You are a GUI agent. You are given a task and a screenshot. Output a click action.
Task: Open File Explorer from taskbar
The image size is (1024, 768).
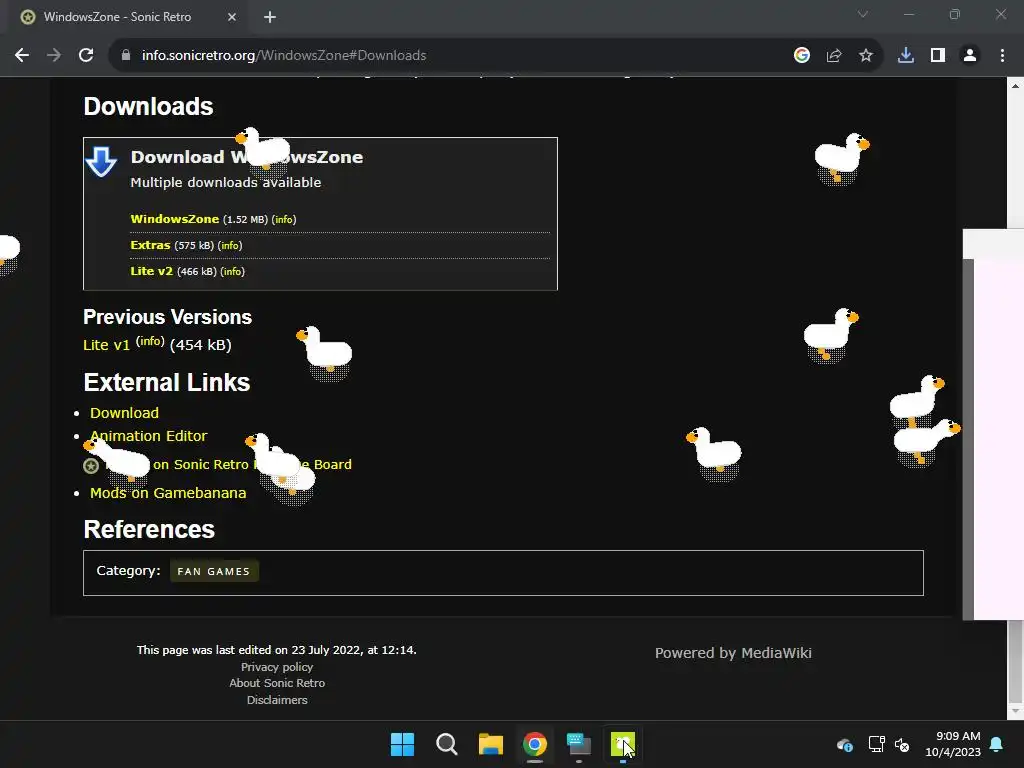click(x=490, y=744)
